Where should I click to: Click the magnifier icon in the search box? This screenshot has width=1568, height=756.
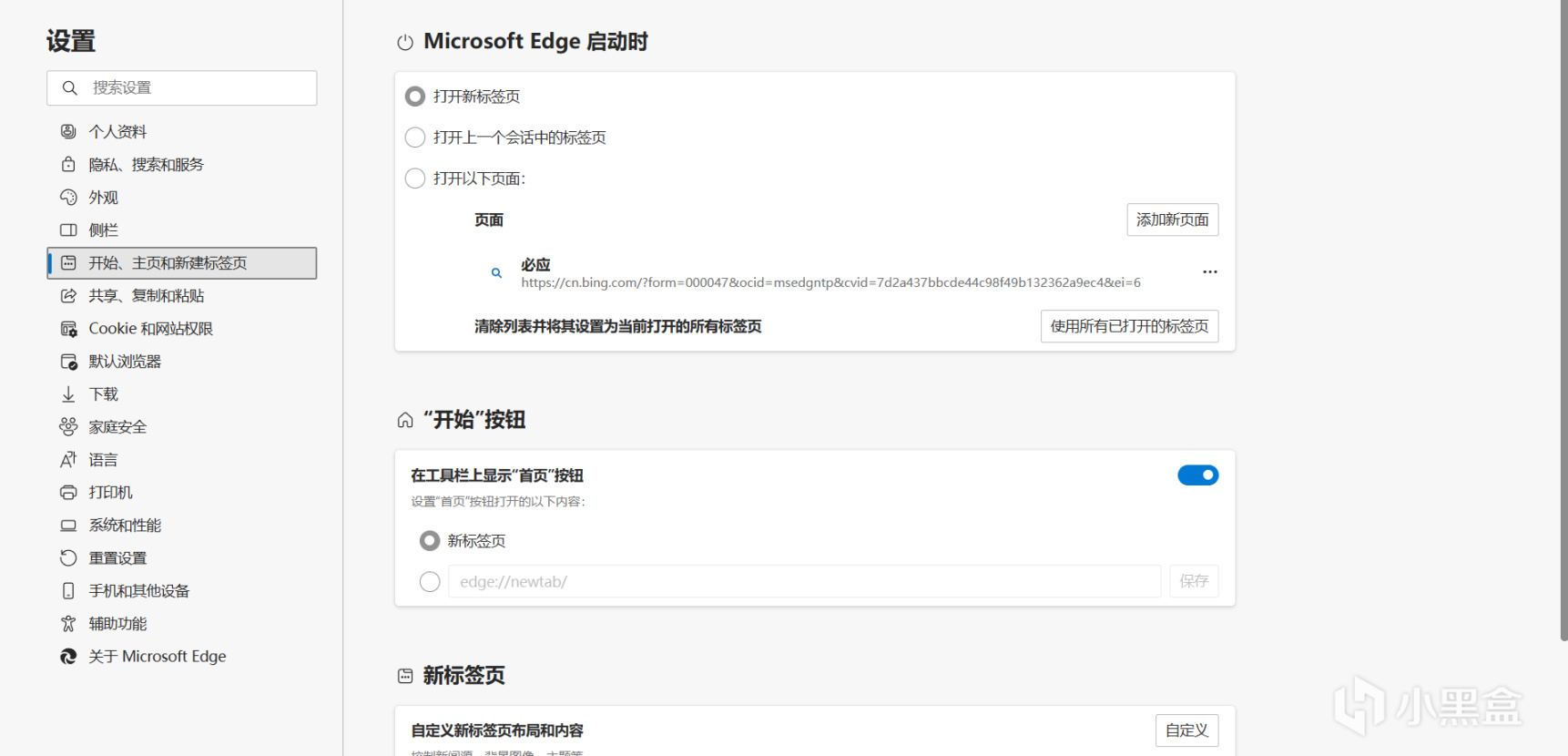pos(69,87)
